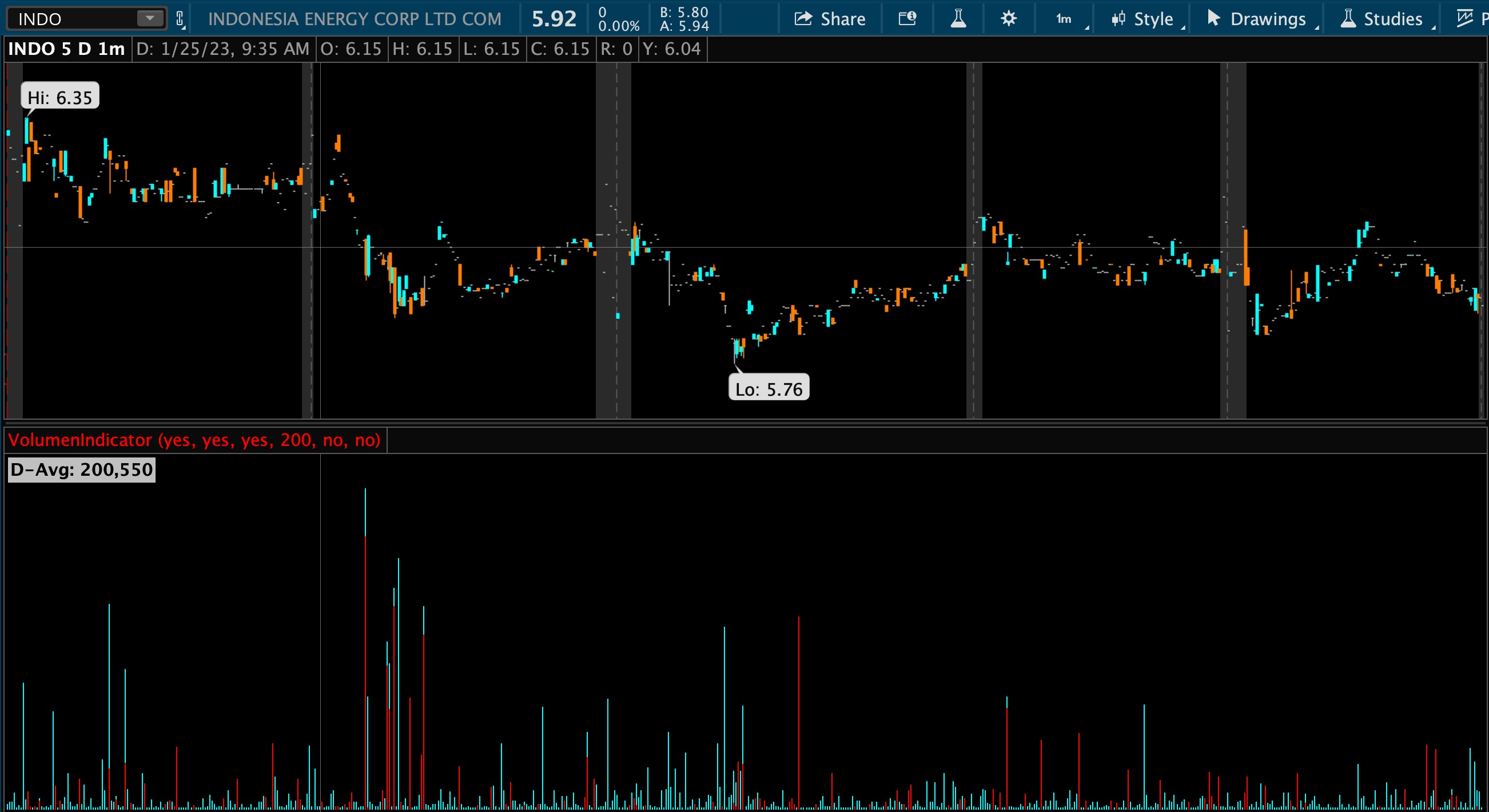Open the flask research icon
1489x812 pixels.
958,18
